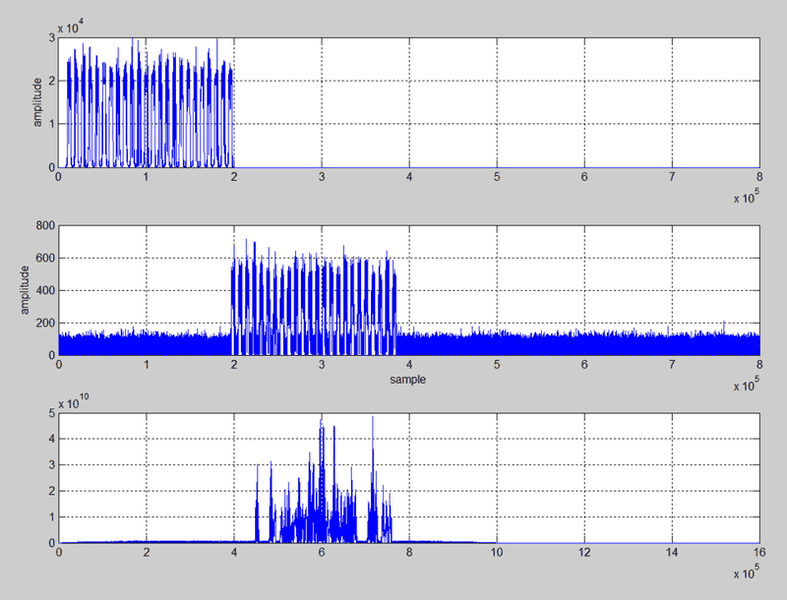
Task: Click the "600" y-axis tick on middle plot
Action: coord(44,258)
